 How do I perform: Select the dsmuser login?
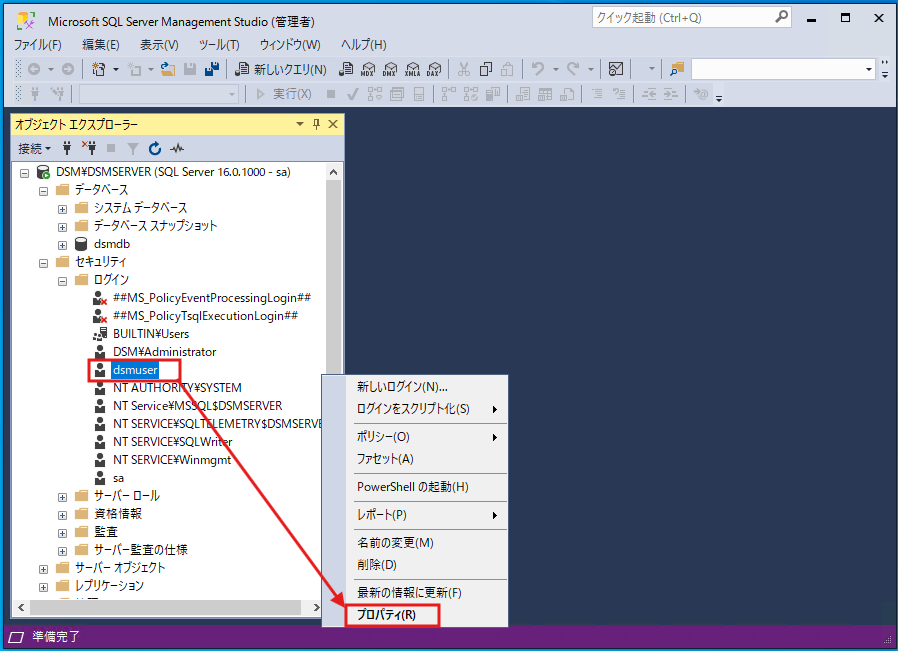pos(135,370)
